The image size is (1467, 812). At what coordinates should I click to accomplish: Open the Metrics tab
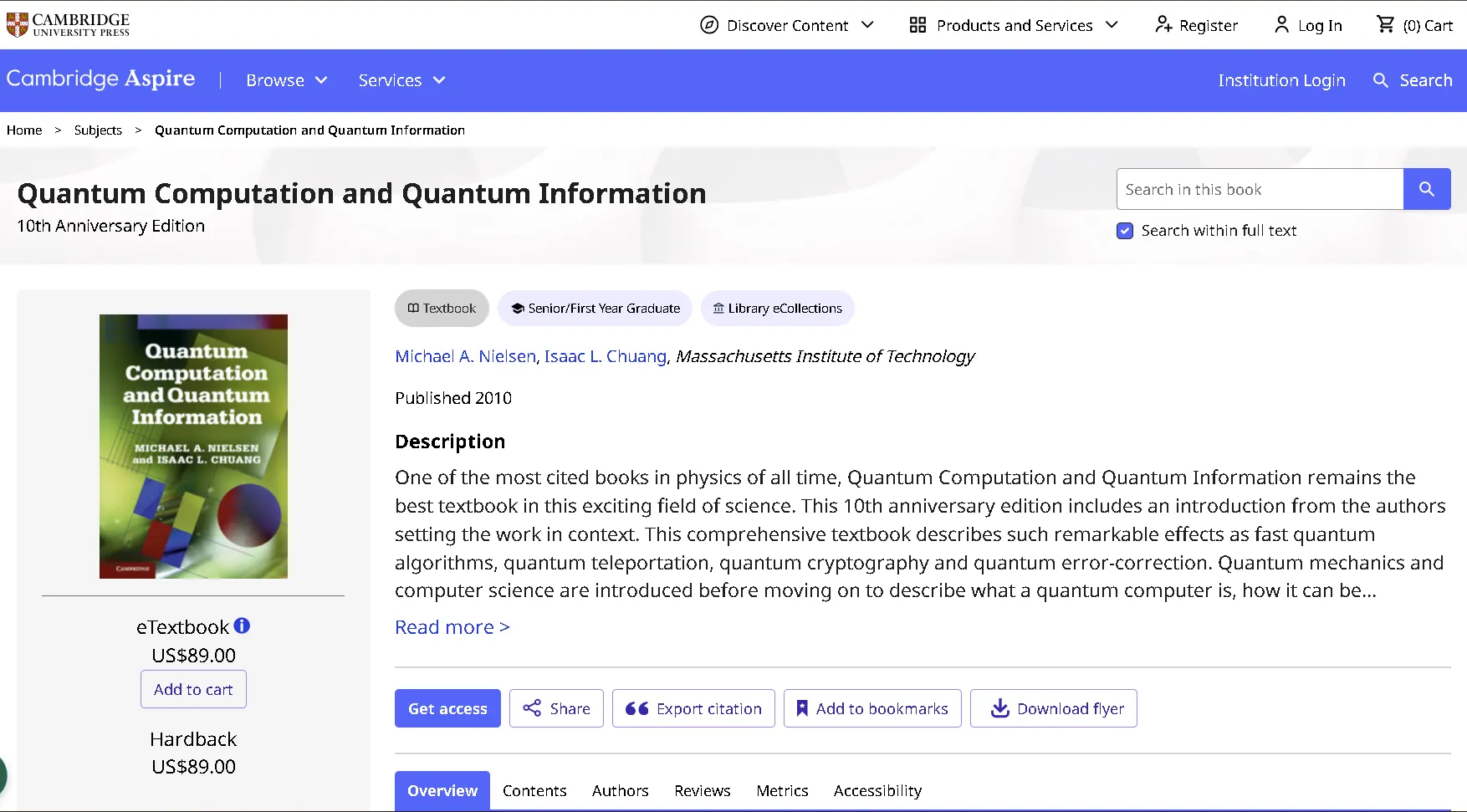(781, 790)
